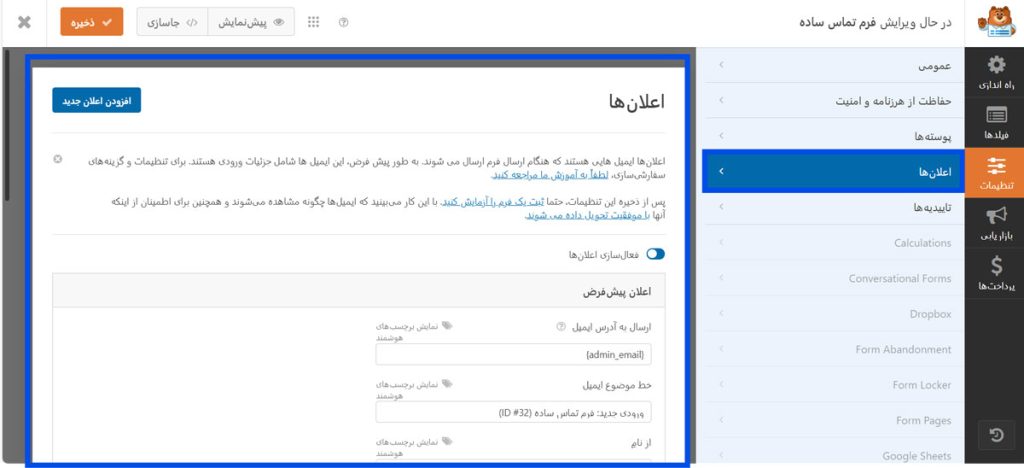This screenshot has width=1024, height=468.
Task: Show help tooltip for ارسال به آدرس ایمیل
Action: tap(560, 326)
